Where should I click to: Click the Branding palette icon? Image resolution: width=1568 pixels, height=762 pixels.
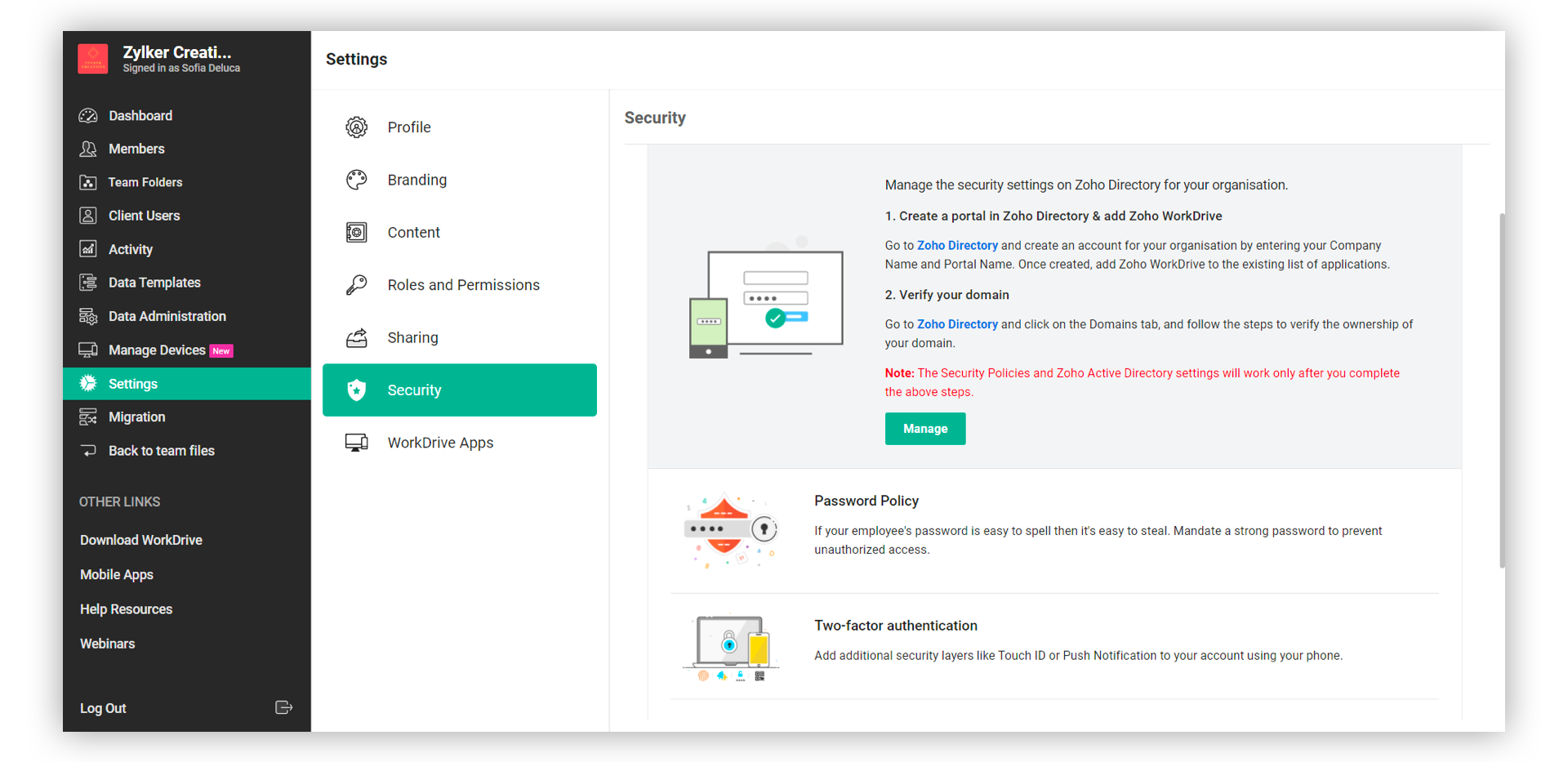tap(357, 180)
